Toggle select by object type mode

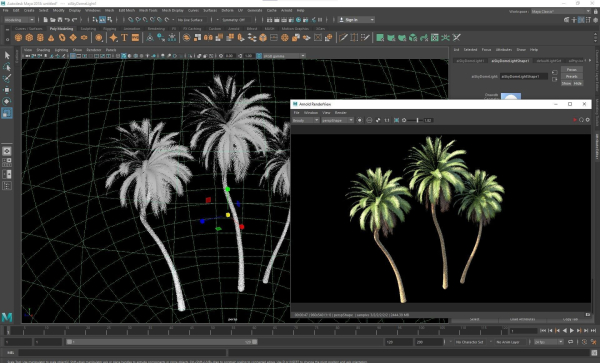point(103,20)
